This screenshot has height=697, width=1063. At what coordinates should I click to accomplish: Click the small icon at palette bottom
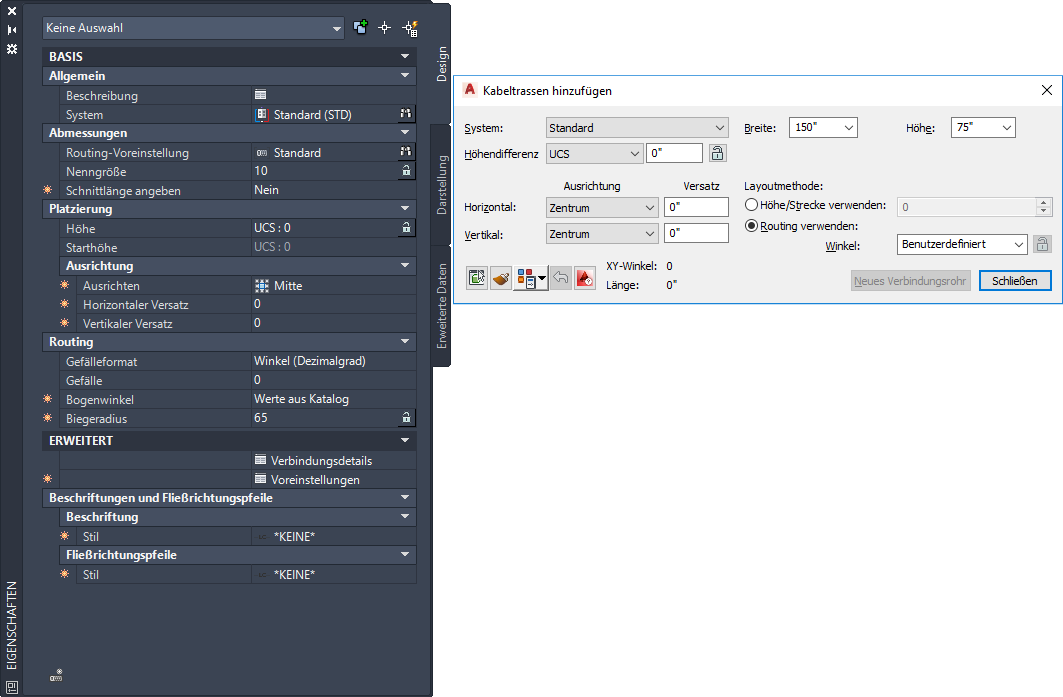[56, 675]
